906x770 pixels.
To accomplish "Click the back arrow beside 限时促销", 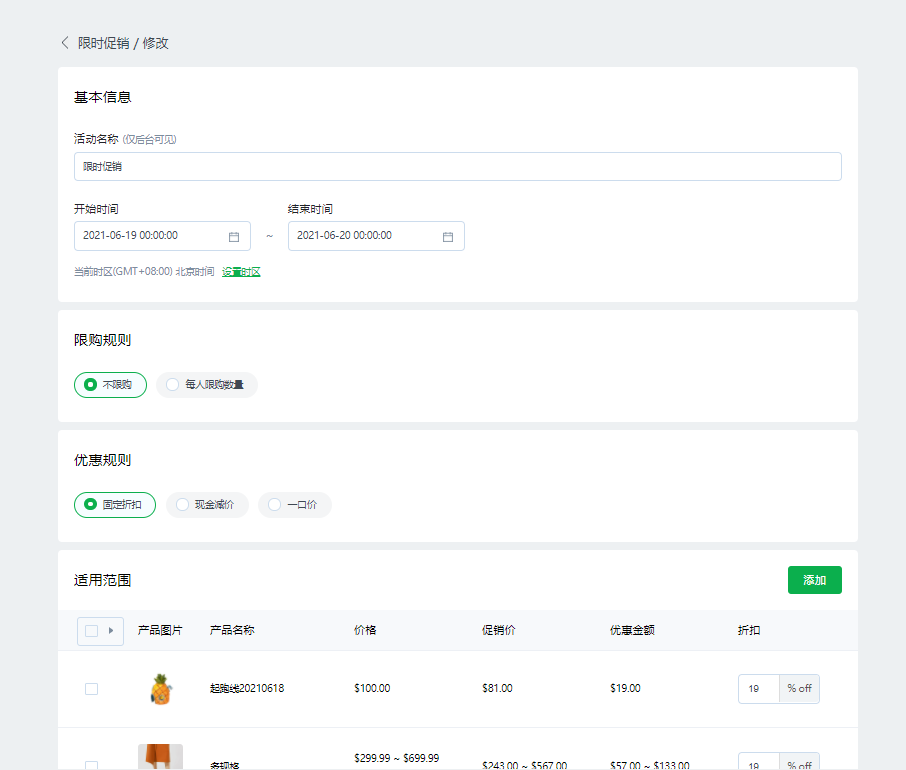I will (65, 43).
